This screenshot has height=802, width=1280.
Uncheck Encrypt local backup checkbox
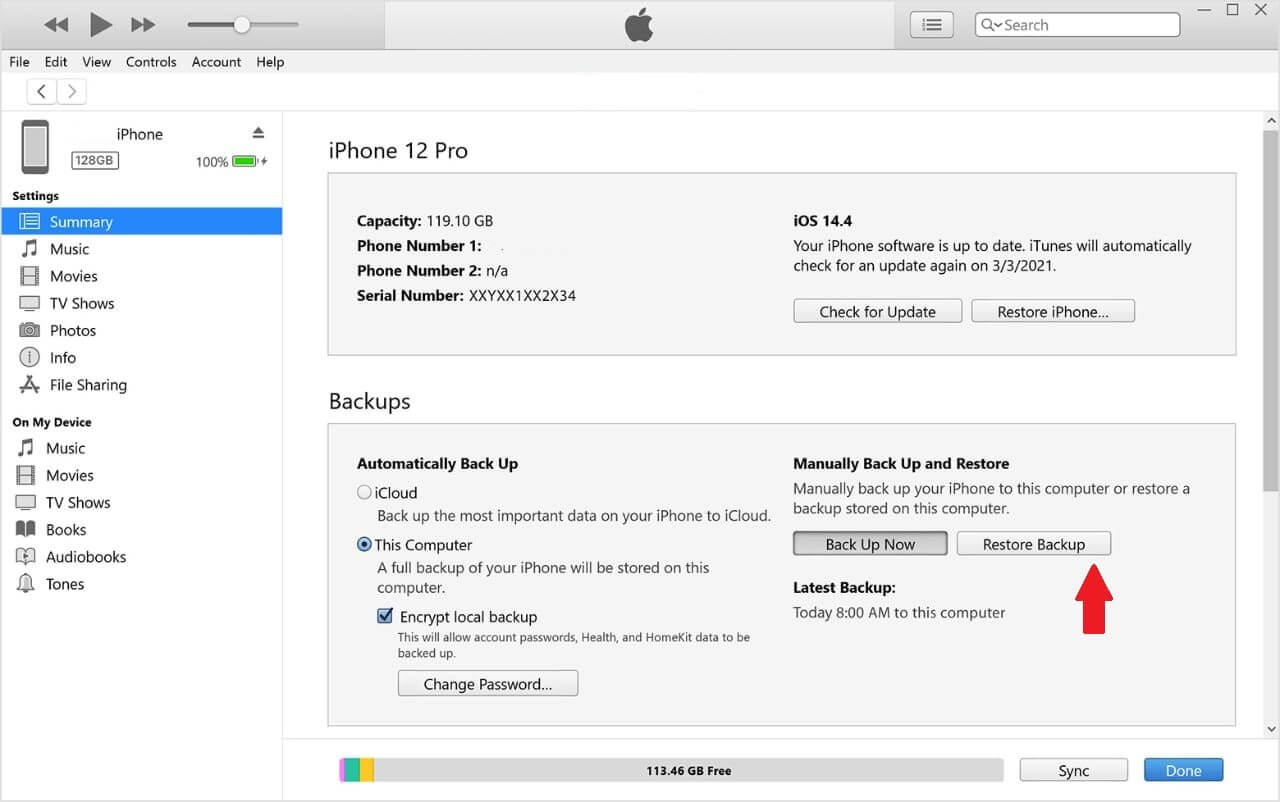385,616
